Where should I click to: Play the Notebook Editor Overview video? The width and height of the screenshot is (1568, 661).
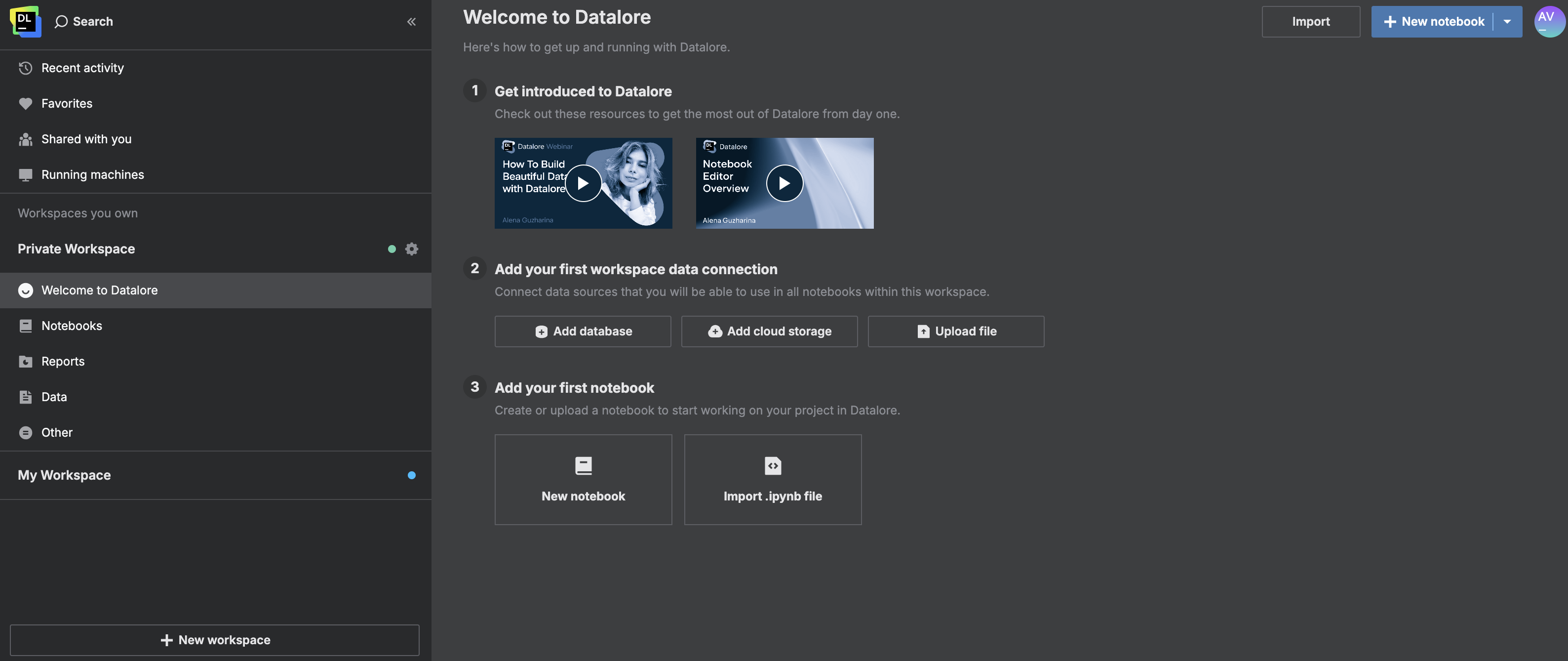point(784,183)
